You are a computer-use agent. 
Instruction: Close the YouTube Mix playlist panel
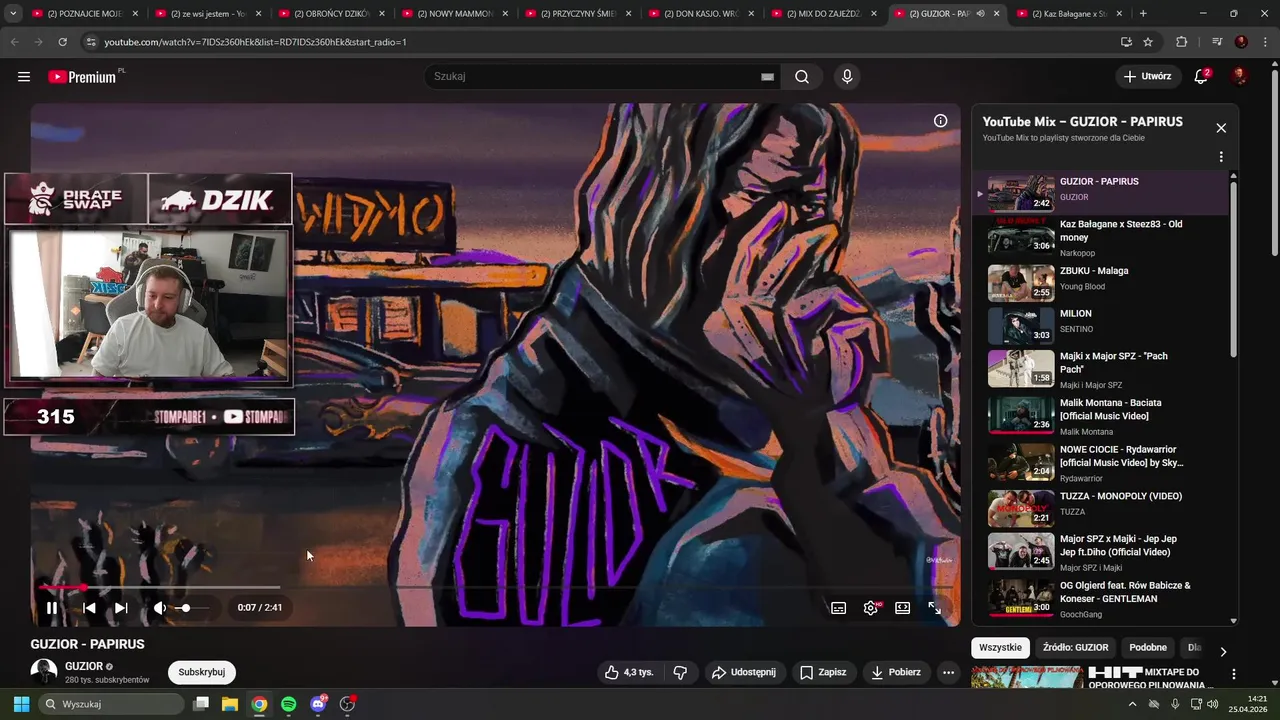pyautogui.click(x=1221, y=128)
